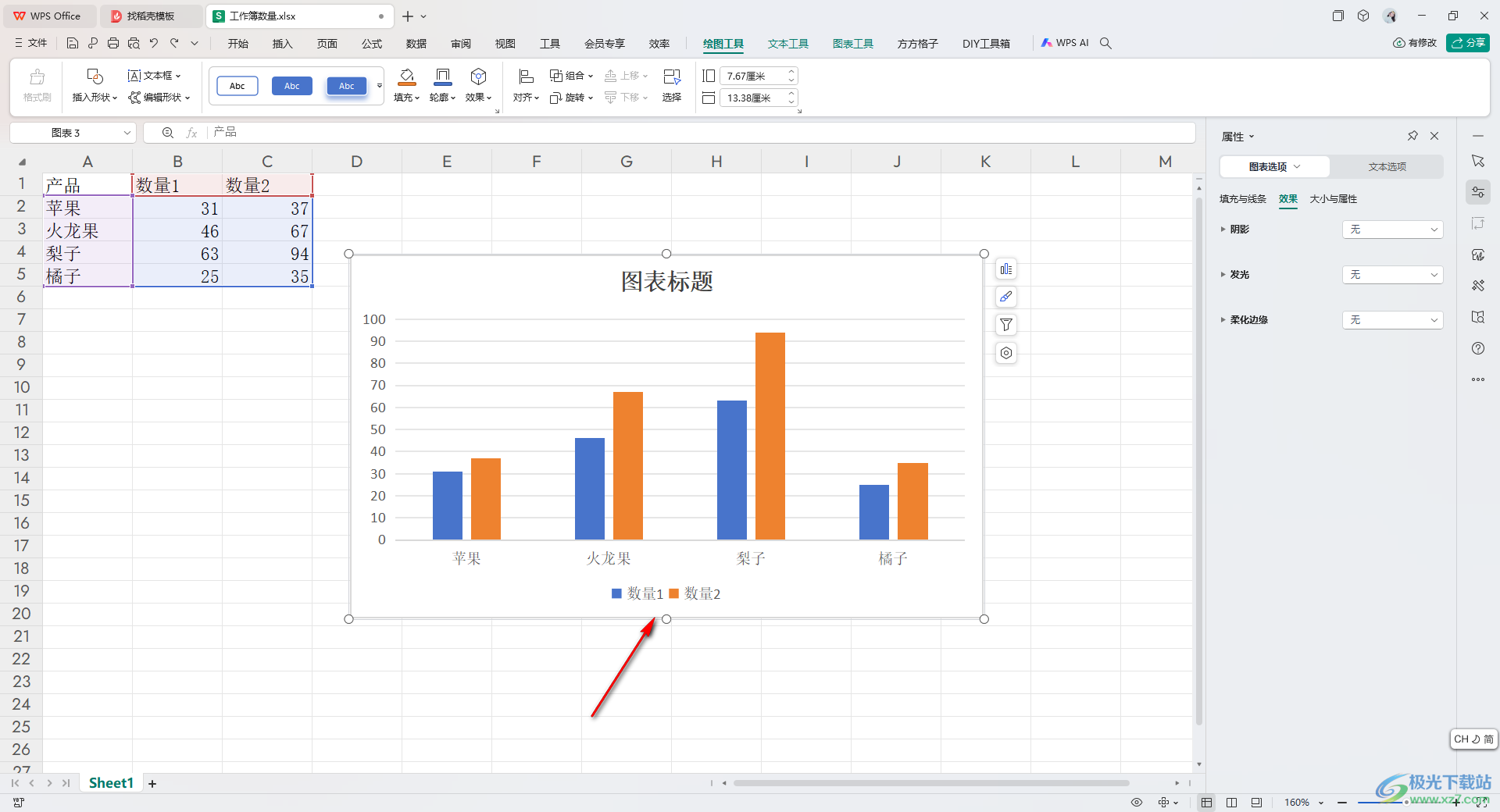Switch to Chart Tools ribbon tab

[x=852, y=44]
